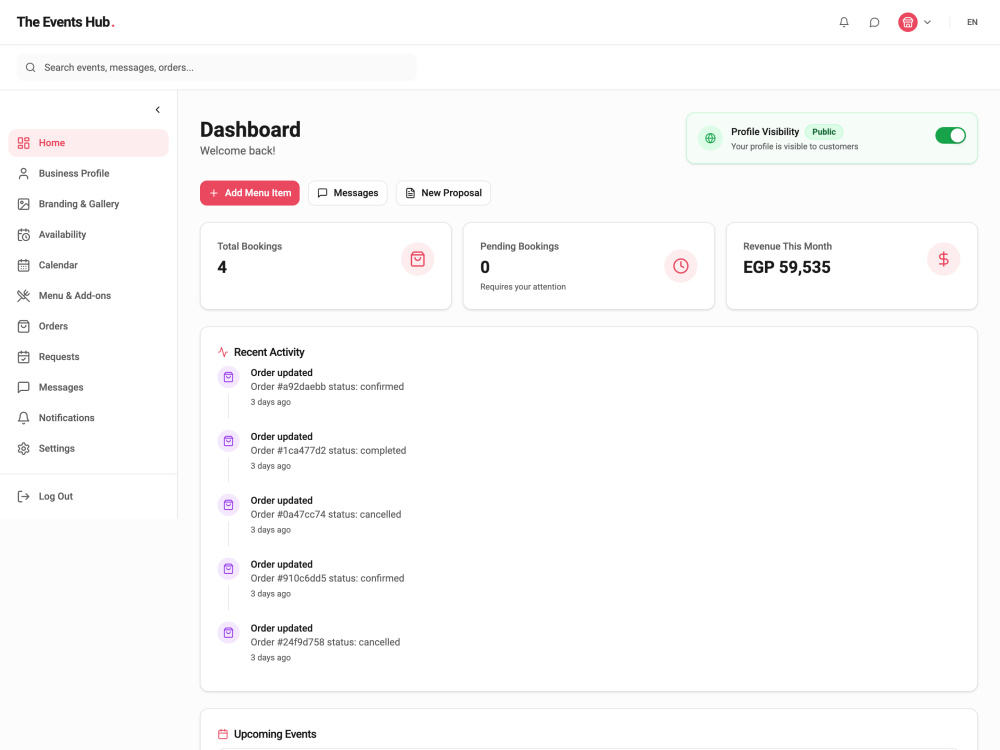The width and height of the screenshot is (1000, 750).
Task: Open the chat bubble icon in header
Action: tap(874, 22)
